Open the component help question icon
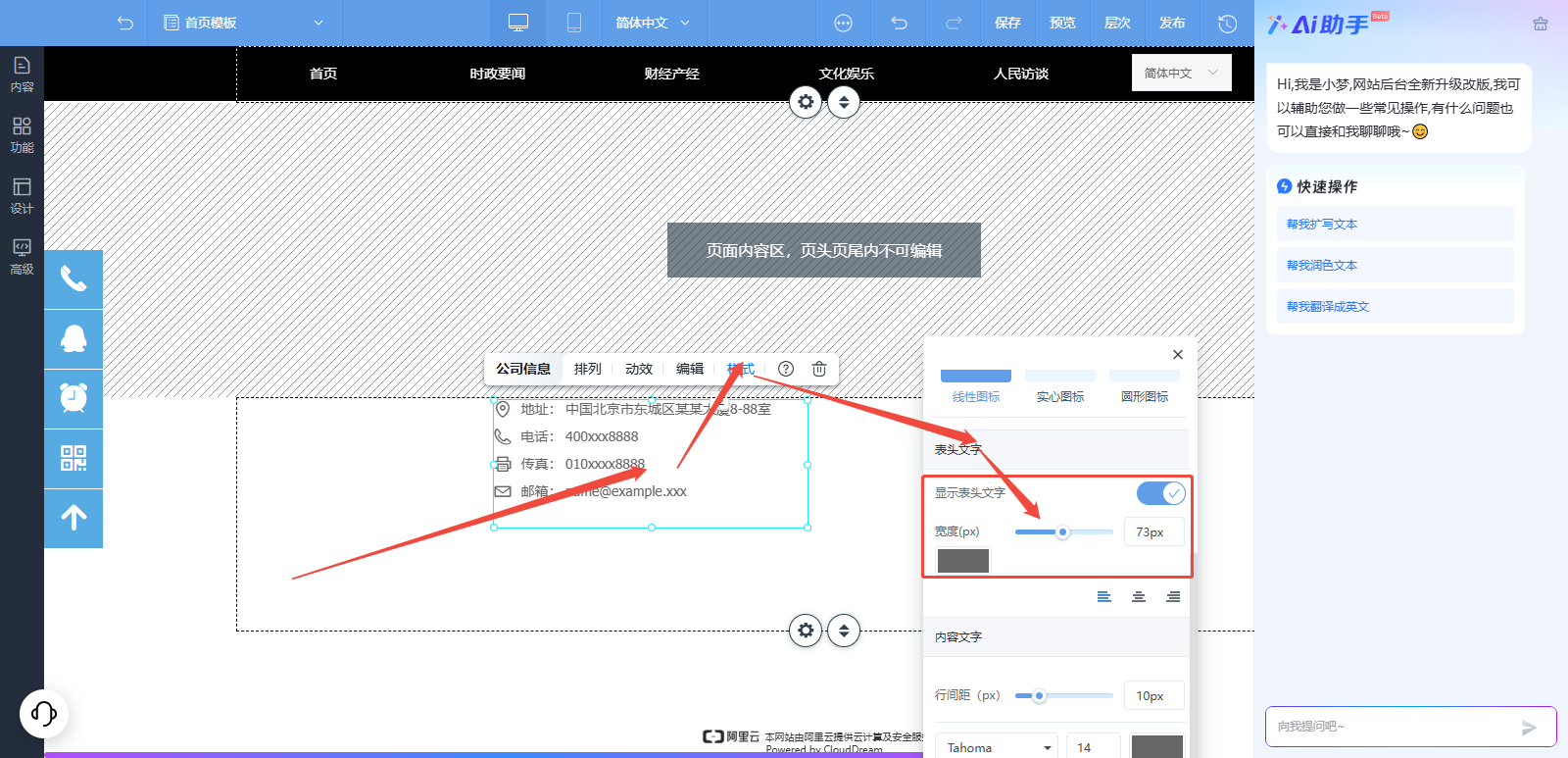Screen dimensions: 1568x758 click(x=786, y=369)
